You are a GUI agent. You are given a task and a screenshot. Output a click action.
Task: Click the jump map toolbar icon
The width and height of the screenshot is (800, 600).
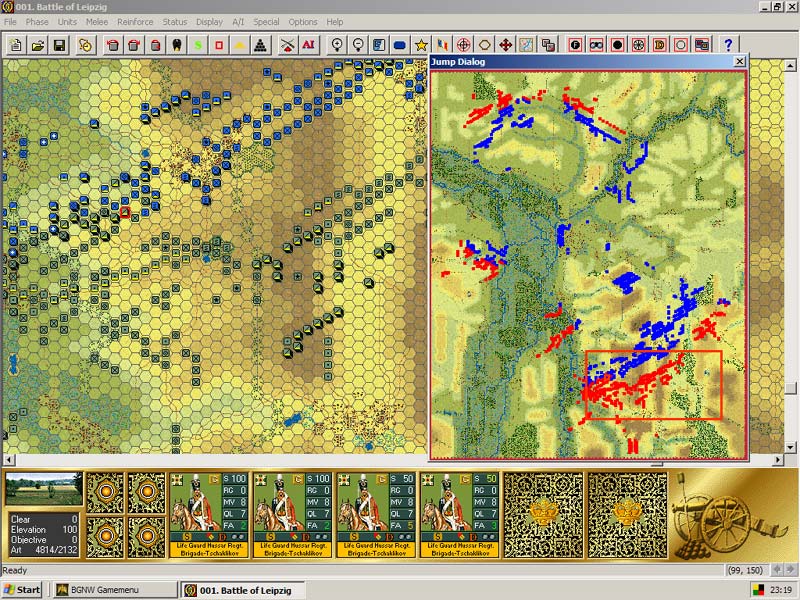527,45
